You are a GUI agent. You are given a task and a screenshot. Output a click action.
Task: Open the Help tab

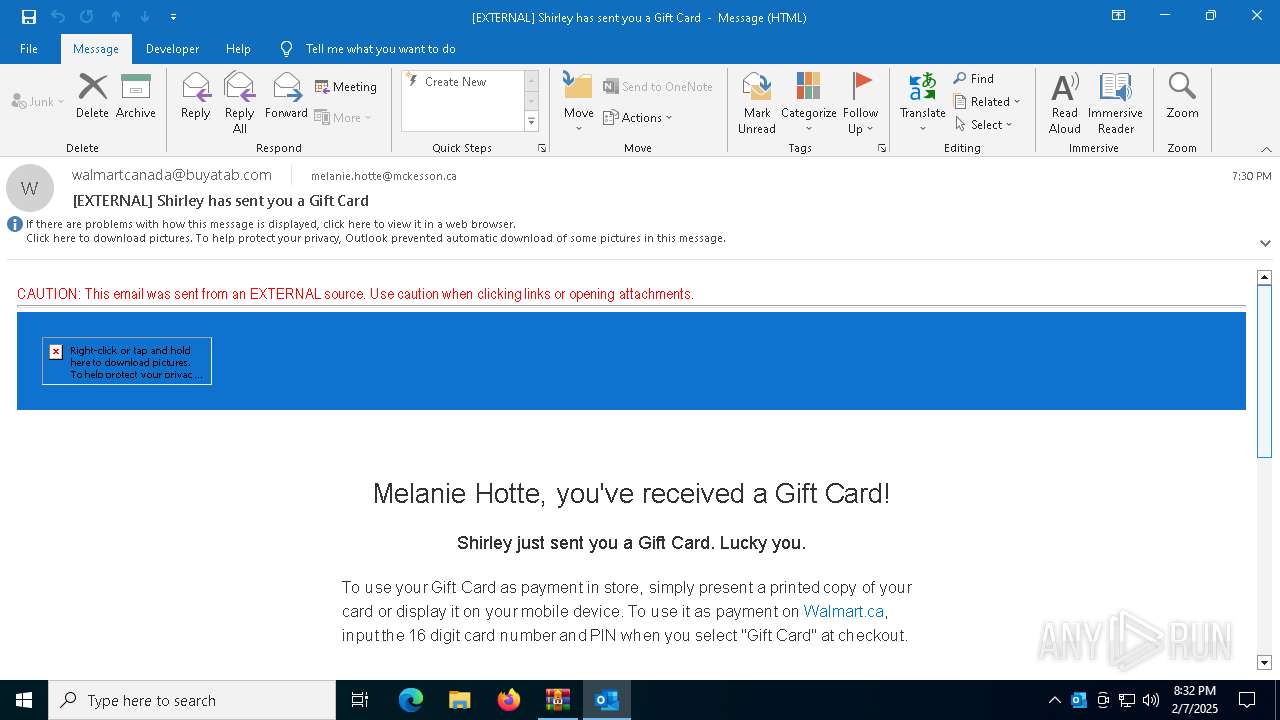[x=238, y=49]
